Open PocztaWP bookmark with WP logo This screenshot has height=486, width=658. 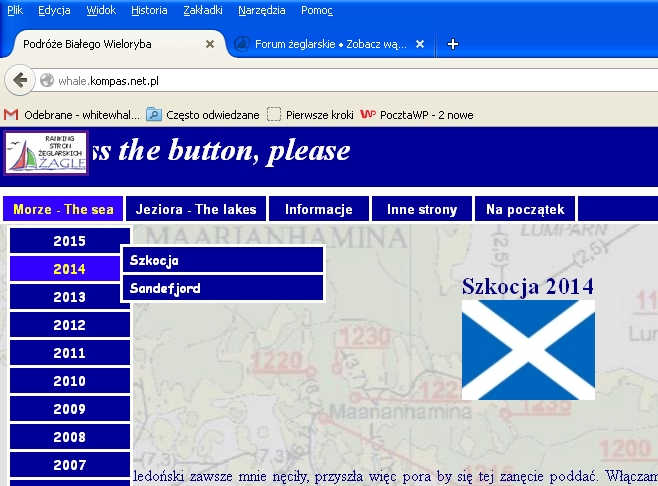pyautogui.click(x=417, y=115)
